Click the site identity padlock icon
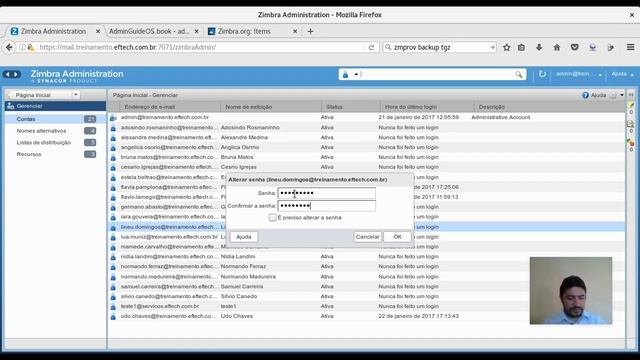Viewport: 640px width, 360px height. [31, 47]
